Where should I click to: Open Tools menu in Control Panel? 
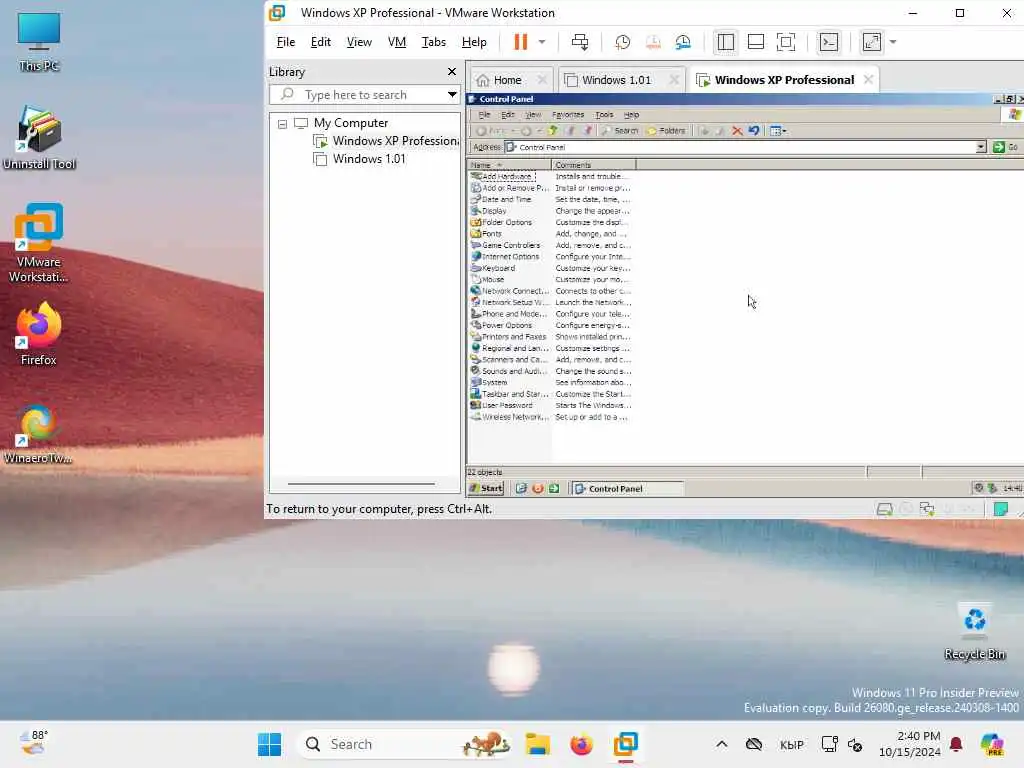click(x=604, y=114)
